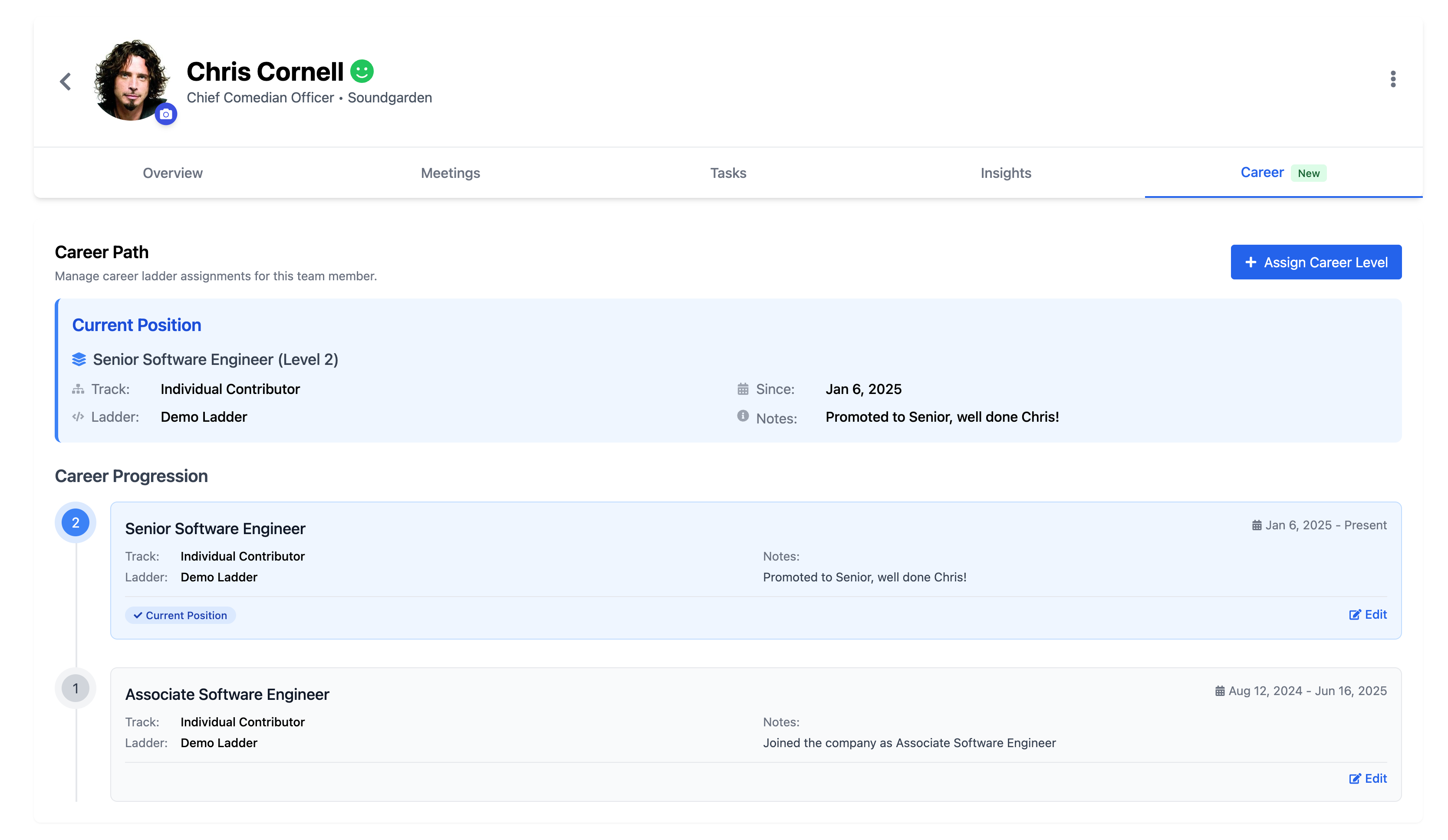Click the bold 'Promoted to Senior, well done Chris!' note

pyautogui.click(x=942, y=417)
